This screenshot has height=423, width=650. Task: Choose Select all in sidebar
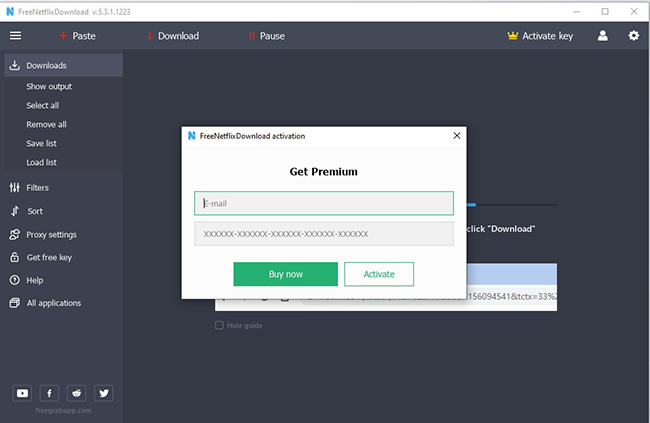(43, 105)
